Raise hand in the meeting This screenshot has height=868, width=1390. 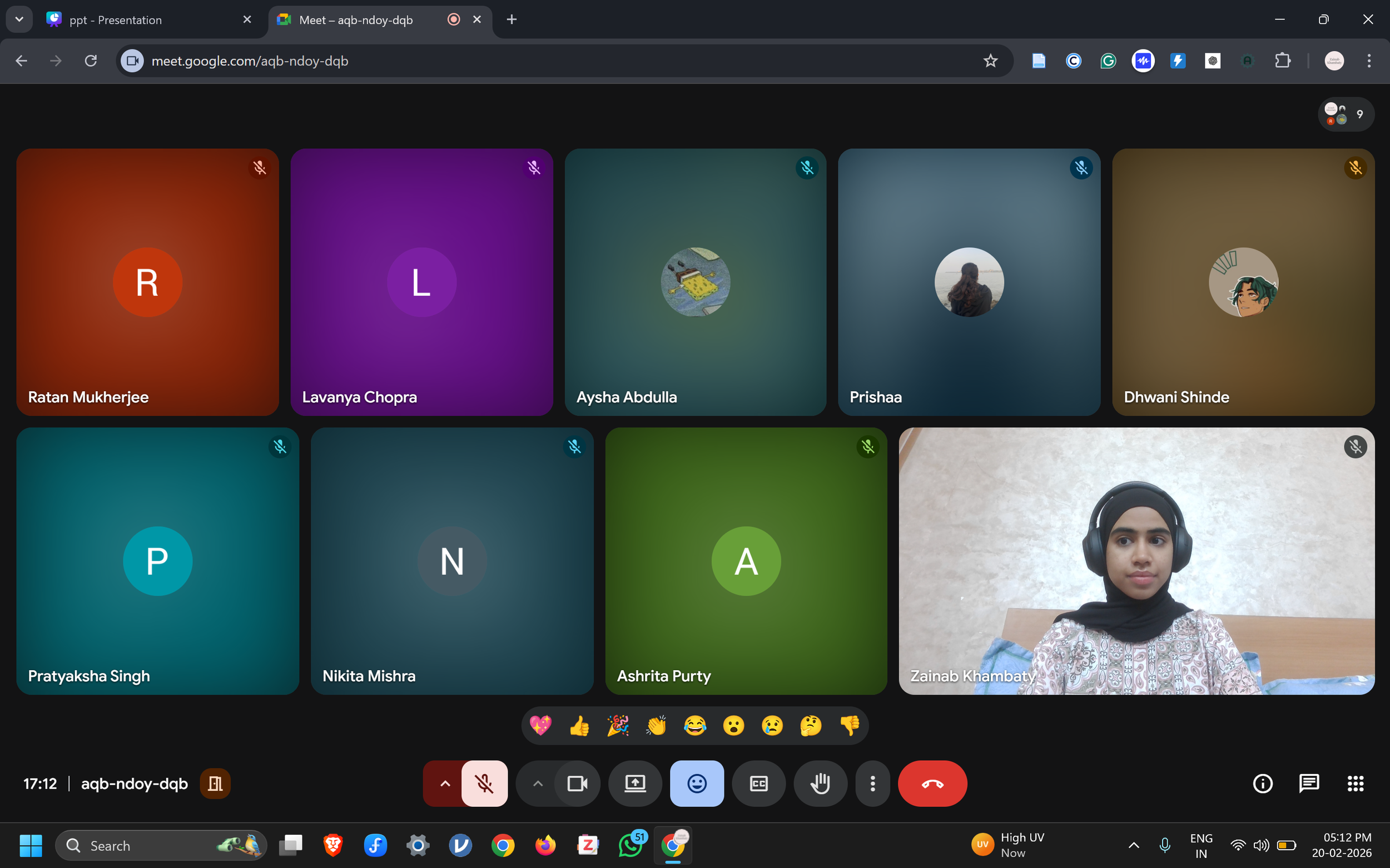pyautogui.click(x=820, y=784)
